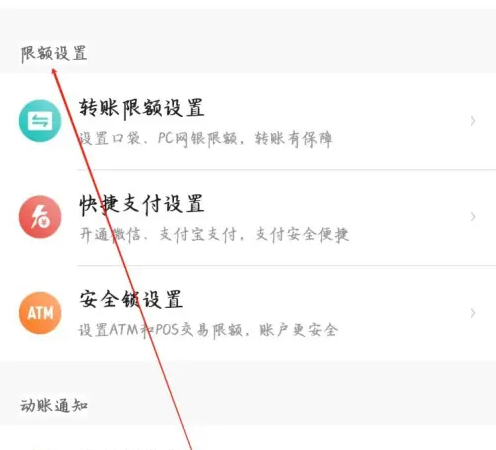The image size is (496, 450).
Task: Open the 转账限额设置 title
Action: (x=141, y=108)
